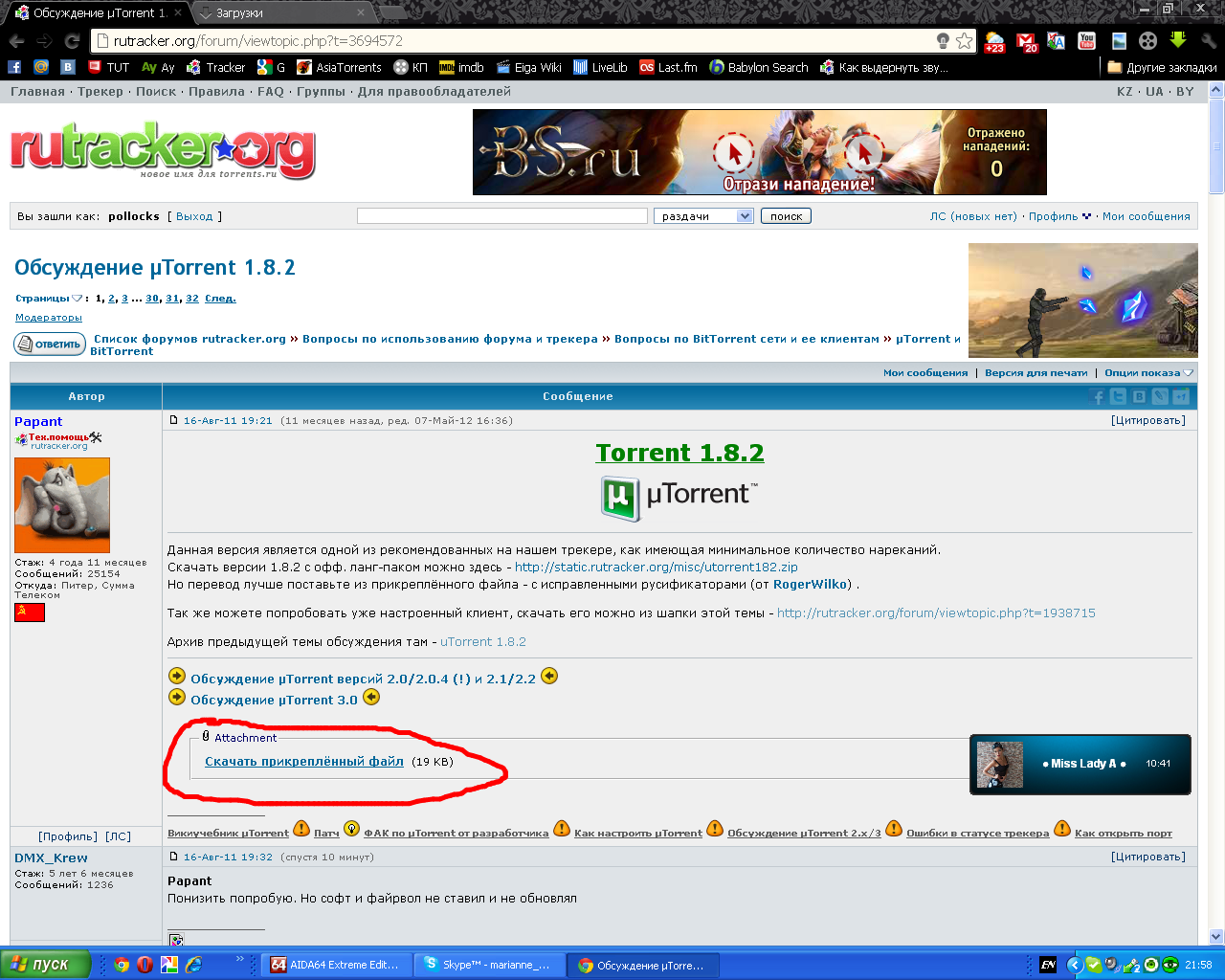Open 'Обсуждение µTorrent 3.0' link
Image resolution: width=1225 pixels, height=980 pixels.
pos(274,701)
